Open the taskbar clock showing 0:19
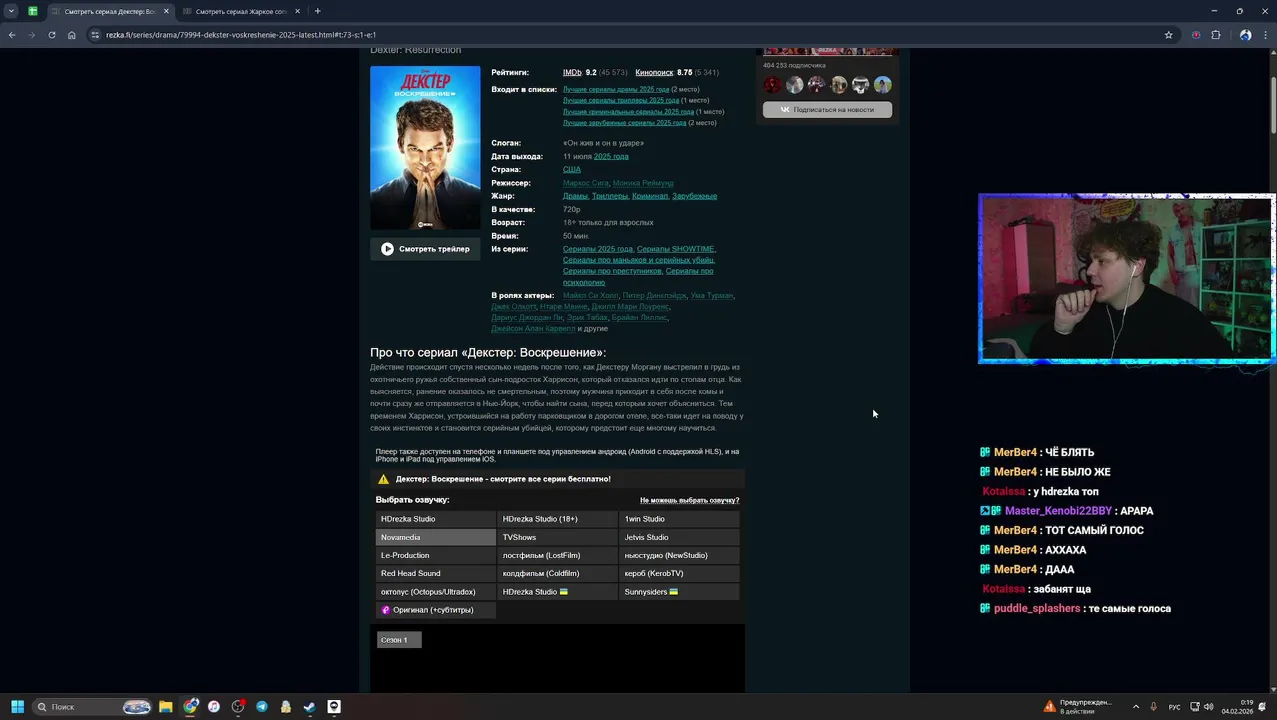Image resolution: width=1277 pixels, height=720 pixels. point(1238,707)
